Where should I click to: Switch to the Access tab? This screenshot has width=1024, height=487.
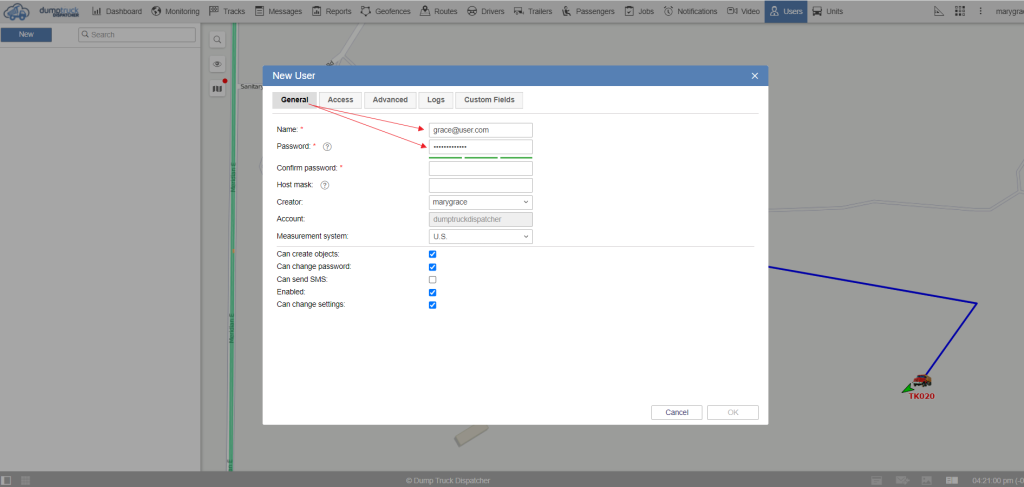point(340,100)
